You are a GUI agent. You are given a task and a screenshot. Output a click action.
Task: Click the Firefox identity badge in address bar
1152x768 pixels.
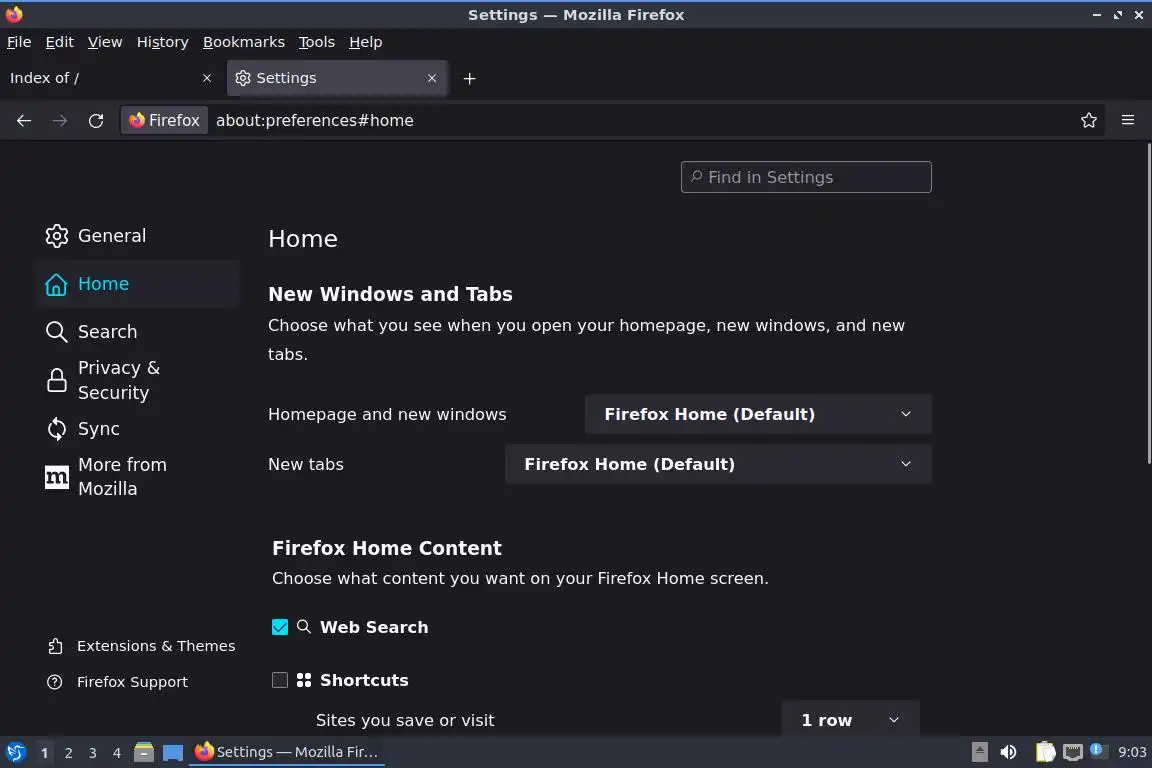(165, 121)
